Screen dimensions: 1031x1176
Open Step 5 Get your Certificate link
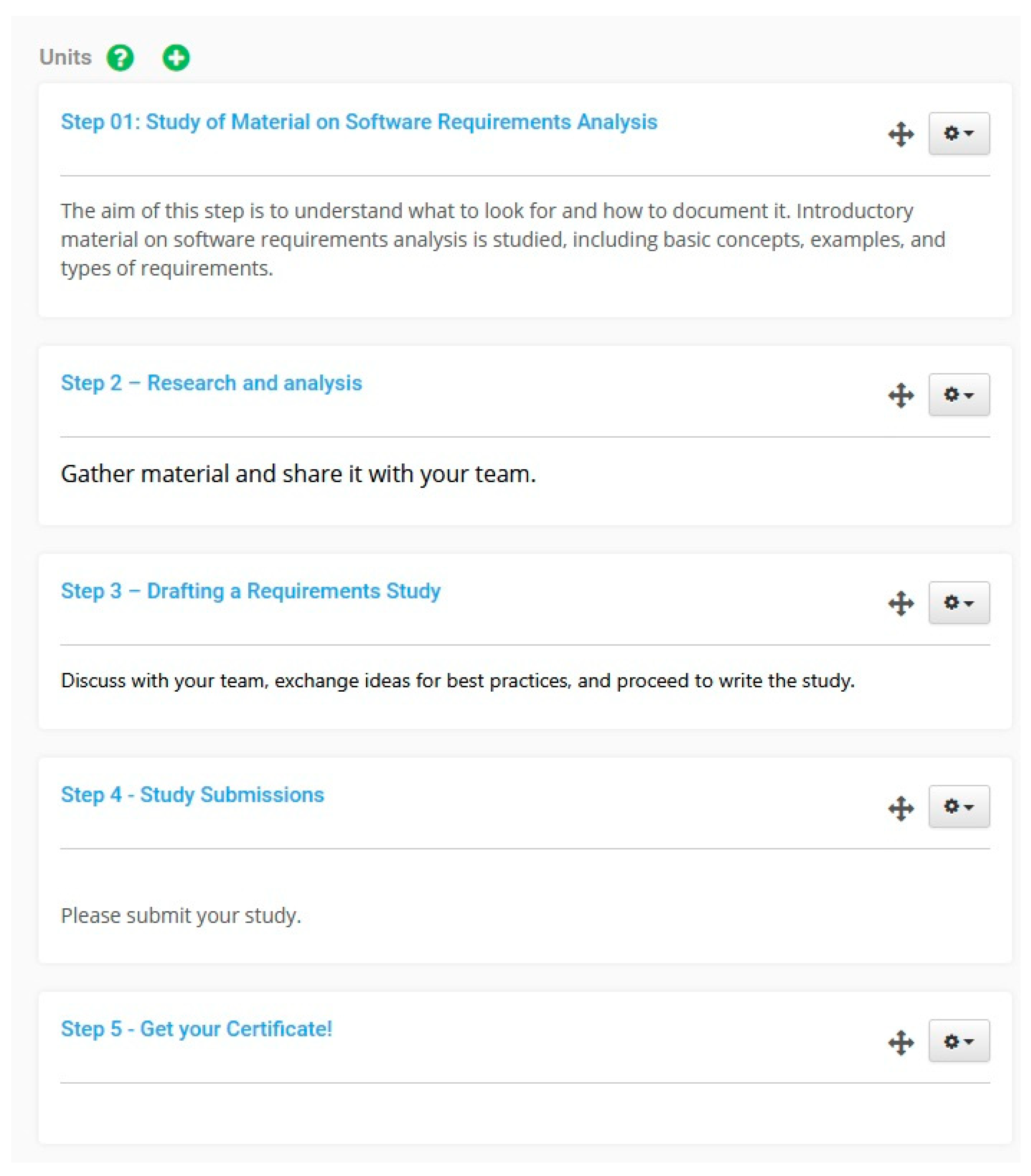tap(196, 1029)
